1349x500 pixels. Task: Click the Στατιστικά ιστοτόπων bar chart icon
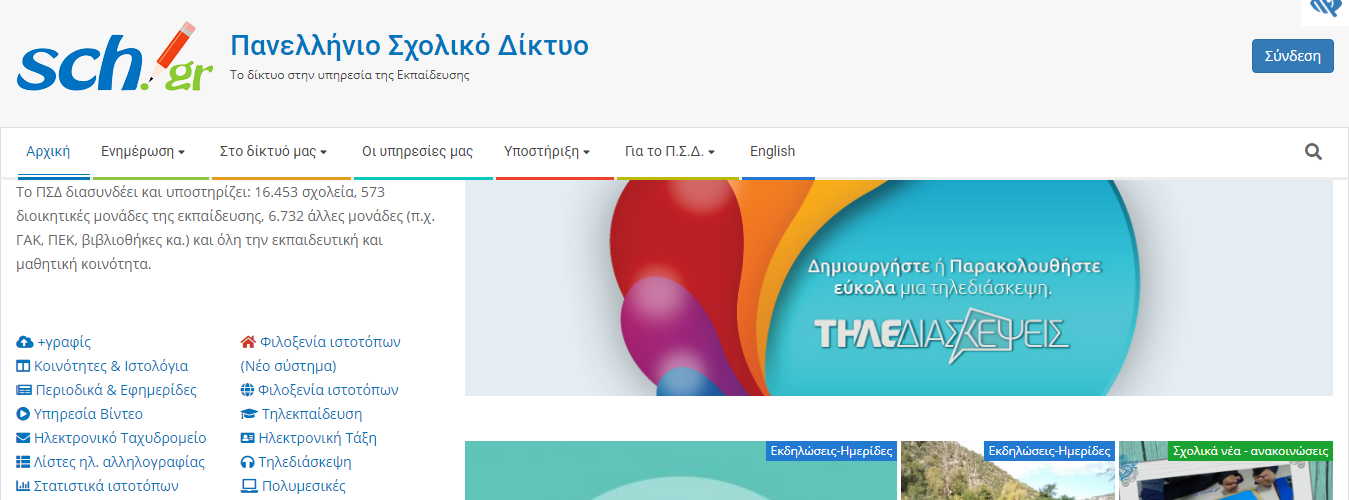pos(24,486)
